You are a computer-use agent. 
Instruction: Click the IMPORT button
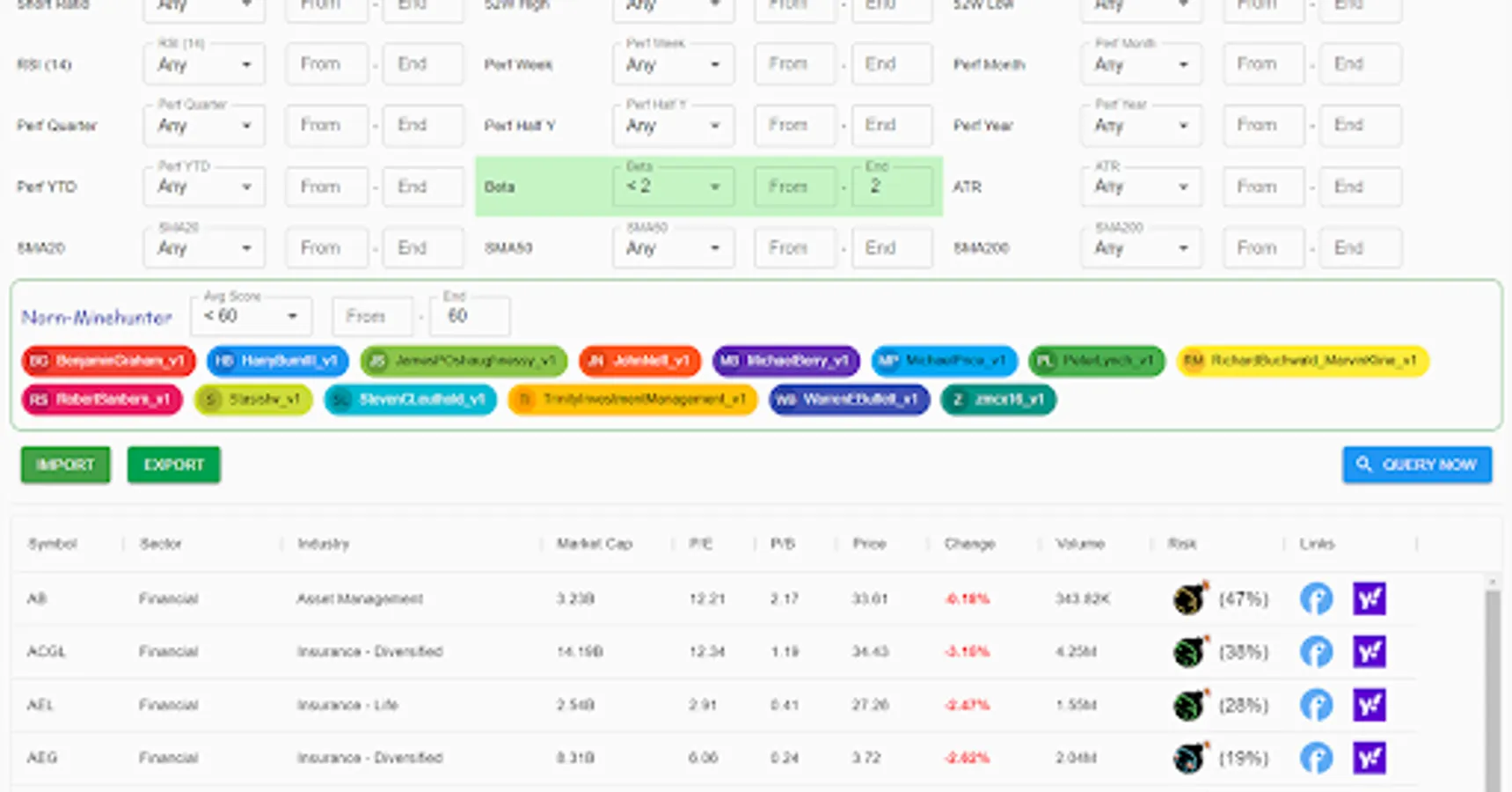coord(66,465)
